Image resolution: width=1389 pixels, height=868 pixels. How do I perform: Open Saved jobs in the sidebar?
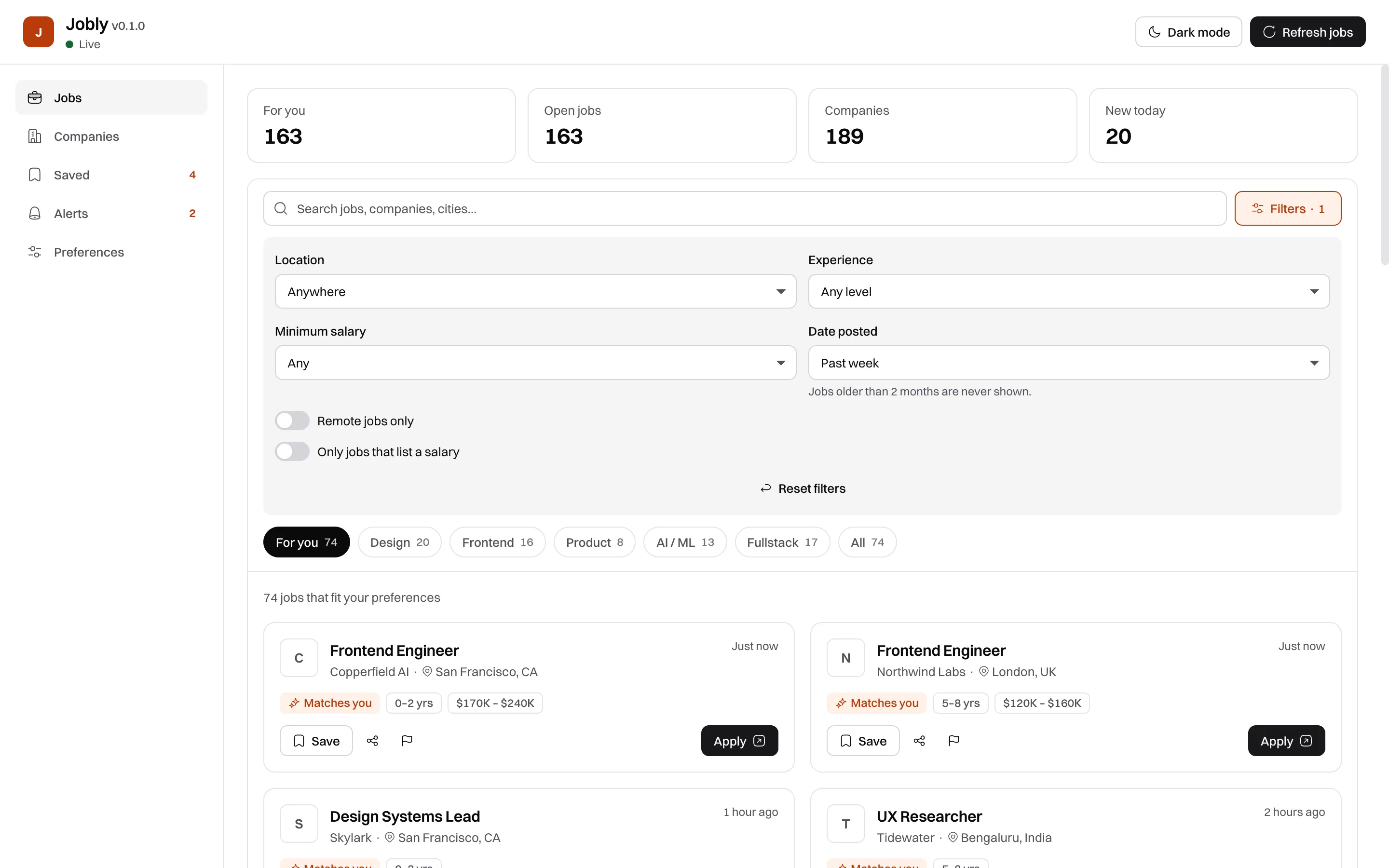tap(111, 175)
